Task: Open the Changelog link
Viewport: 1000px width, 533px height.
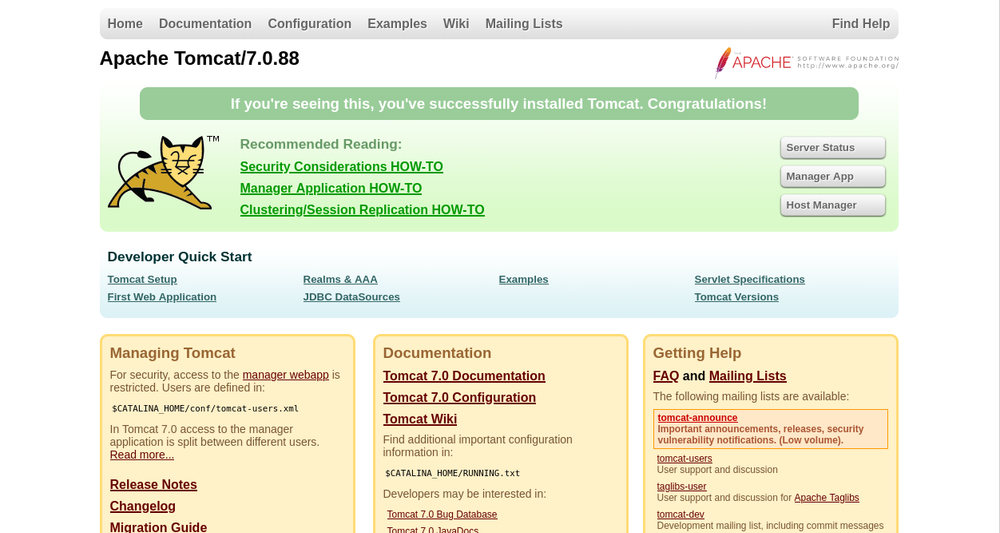Action: tap(142, 506)
